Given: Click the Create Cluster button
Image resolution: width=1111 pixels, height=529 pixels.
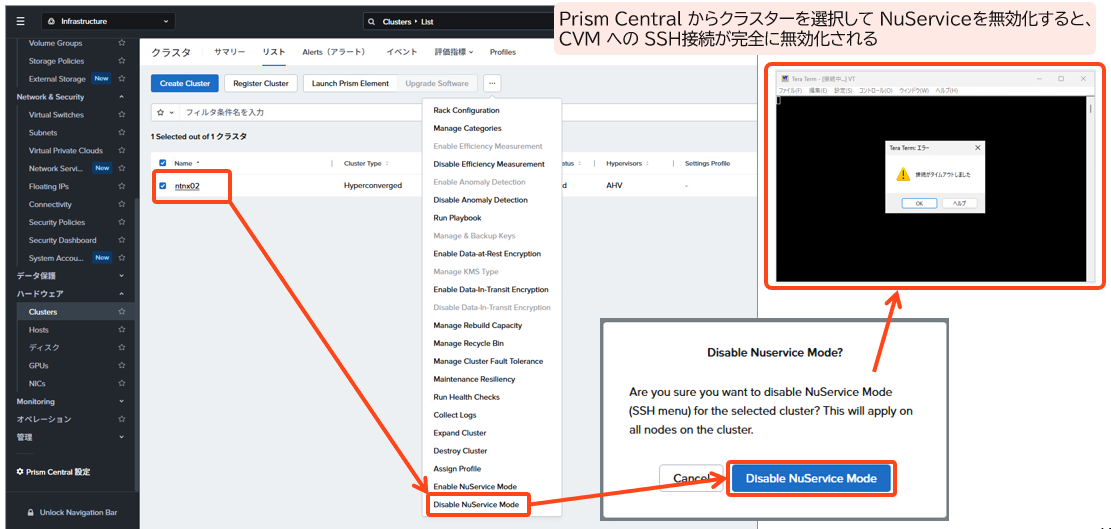Looking at the screenshot, I should [185, 83].
